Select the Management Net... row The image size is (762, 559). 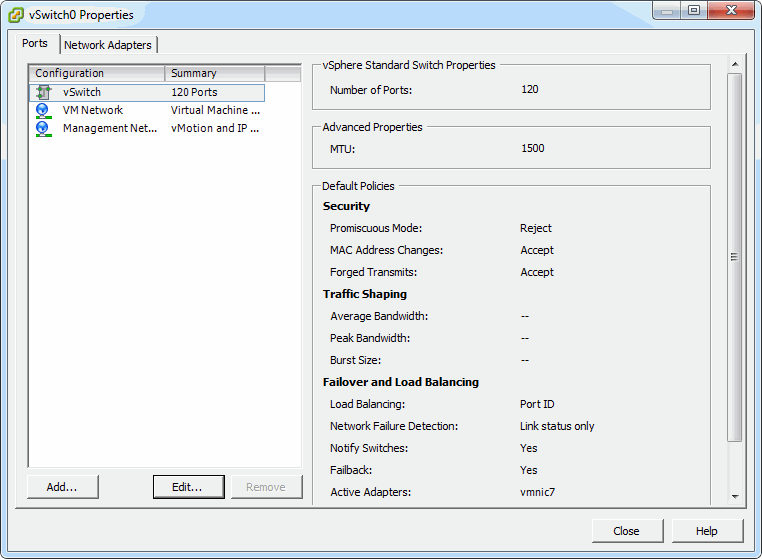(147, 128)
